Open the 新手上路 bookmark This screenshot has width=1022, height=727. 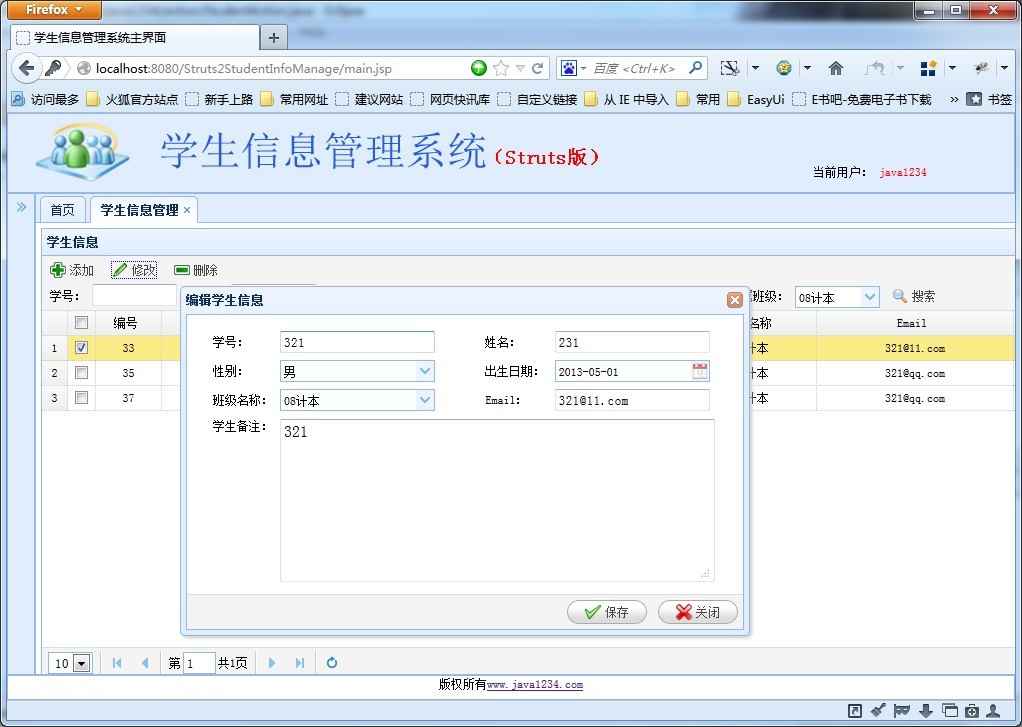point(219,99)
